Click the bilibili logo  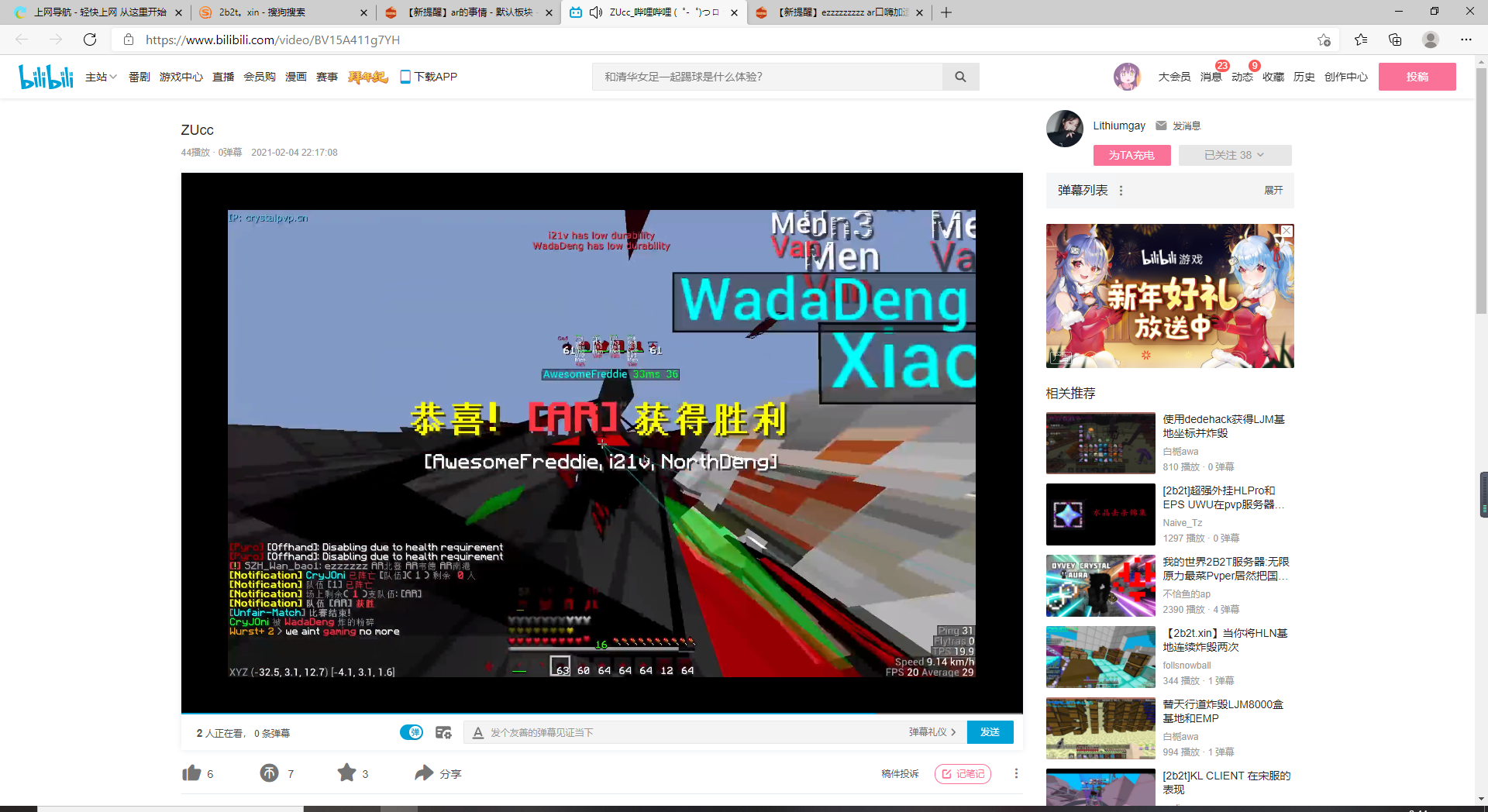point(46,77)
